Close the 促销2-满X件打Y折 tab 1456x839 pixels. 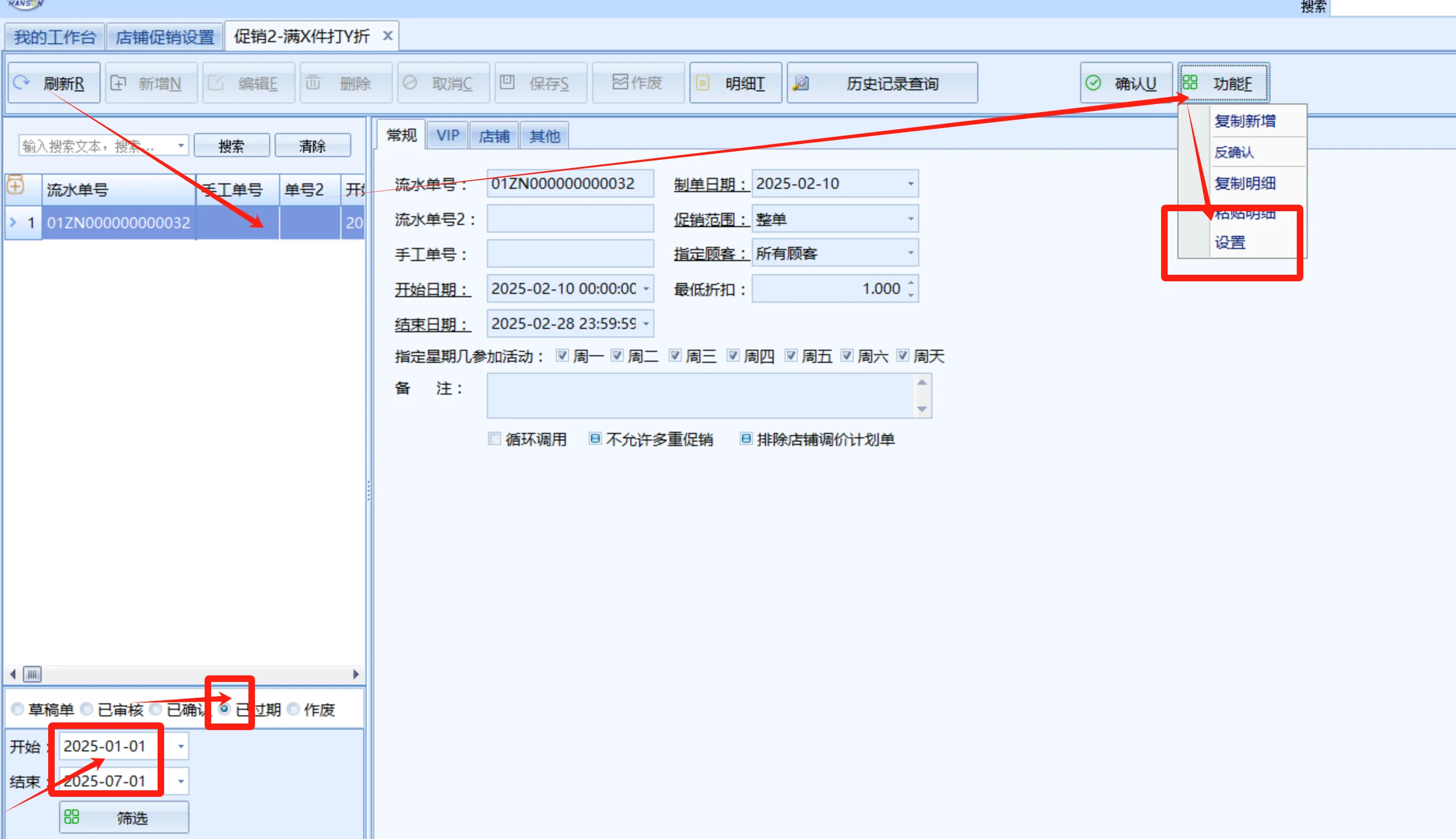pos(387,36)
